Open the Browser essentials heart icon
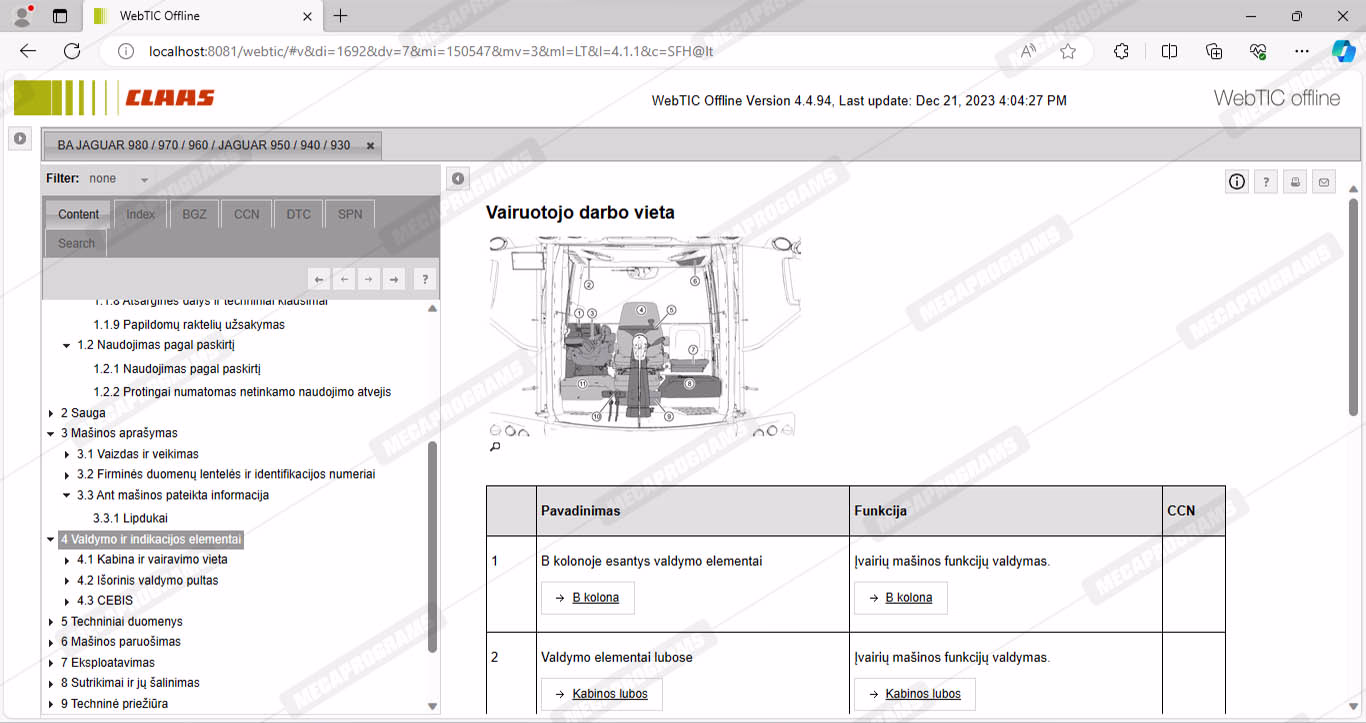The image size is (1366, 723). tap(1258, 51)
